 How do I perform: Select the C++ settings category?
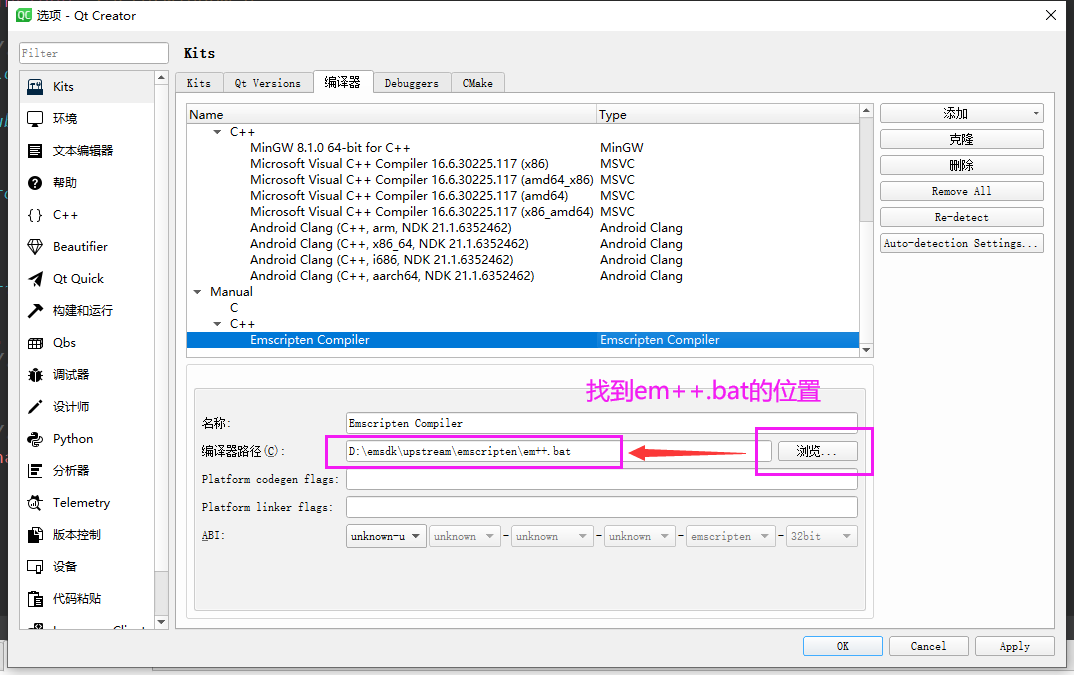pos(62,214)
